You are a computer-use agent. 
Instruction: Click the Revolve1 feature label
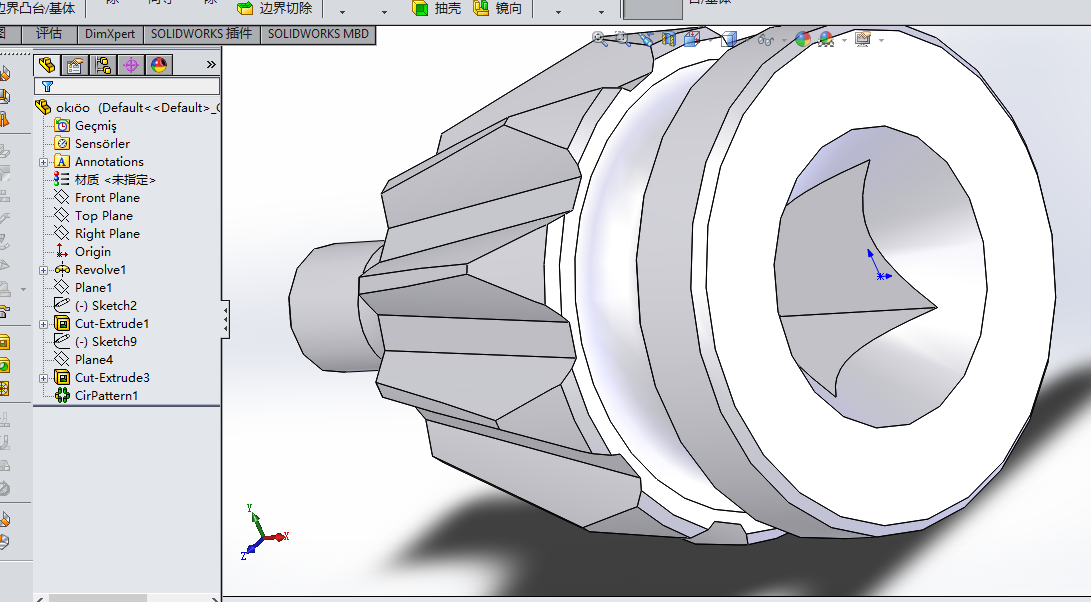click(100, 269)
